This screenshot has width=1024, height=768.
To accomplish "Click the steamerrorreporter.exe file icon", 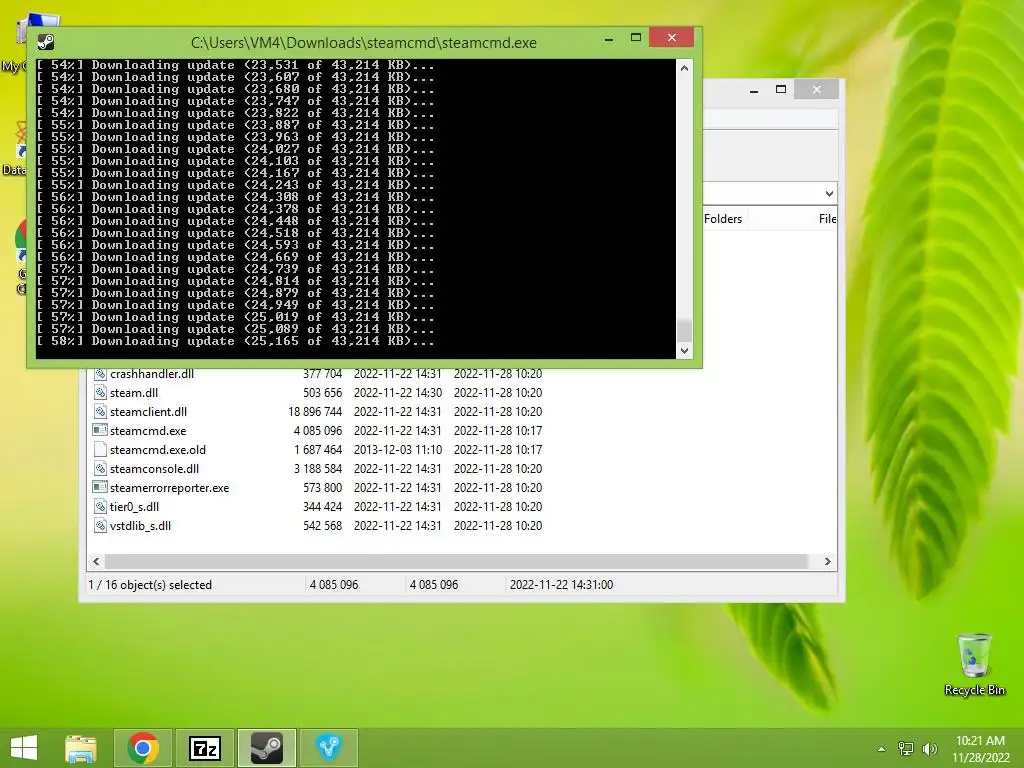I will [100, 488].
